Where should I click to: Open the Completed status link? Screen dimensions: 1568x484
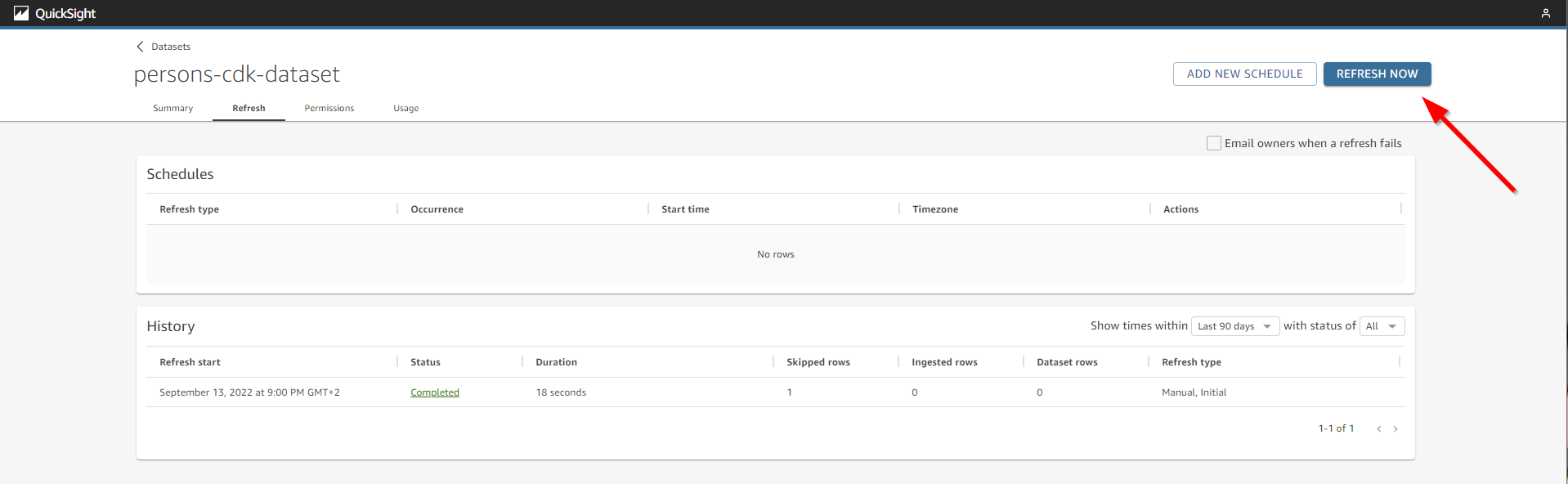point(435,392)
